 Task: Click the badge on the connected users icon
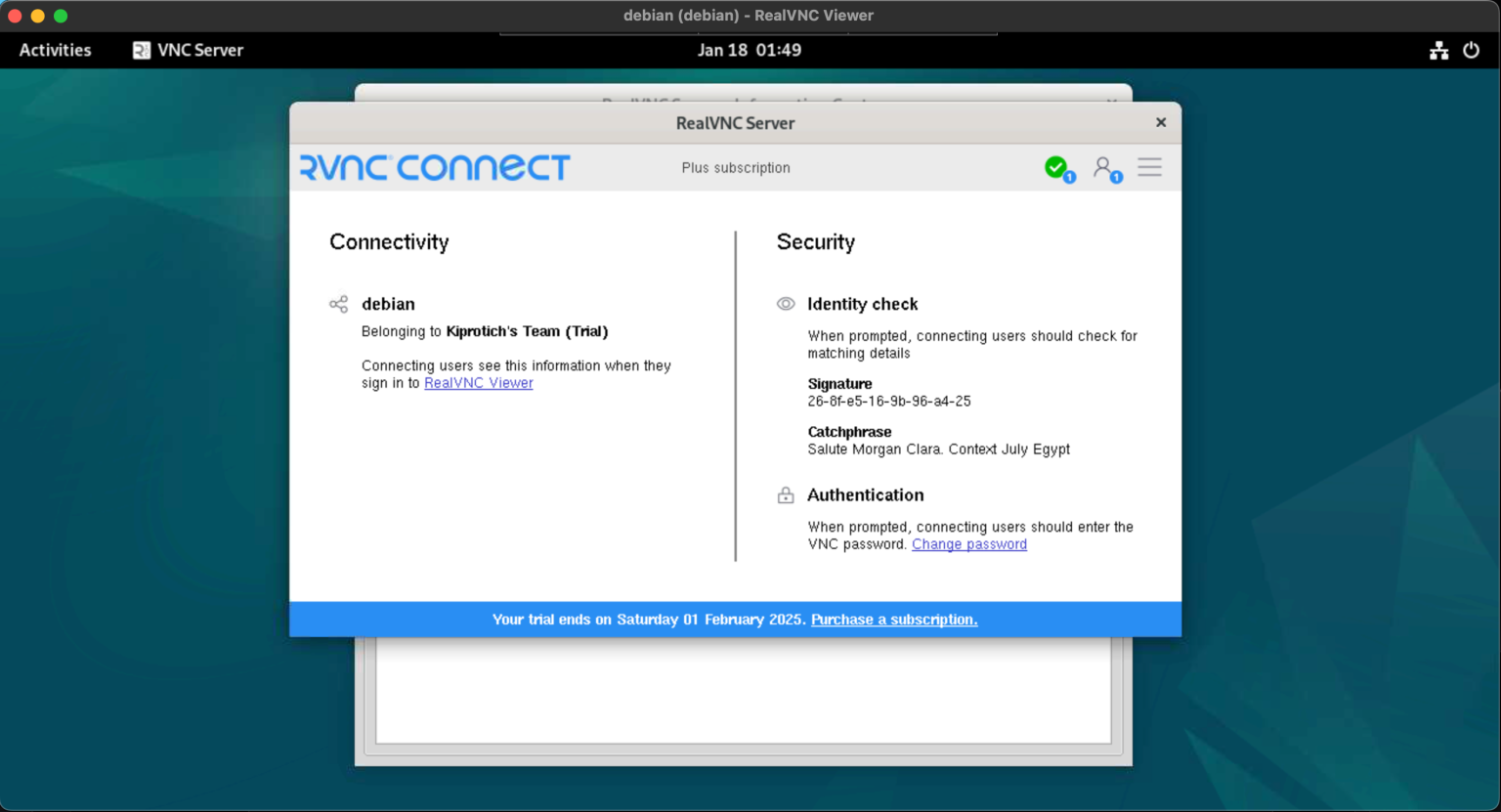click(1116, 176)
